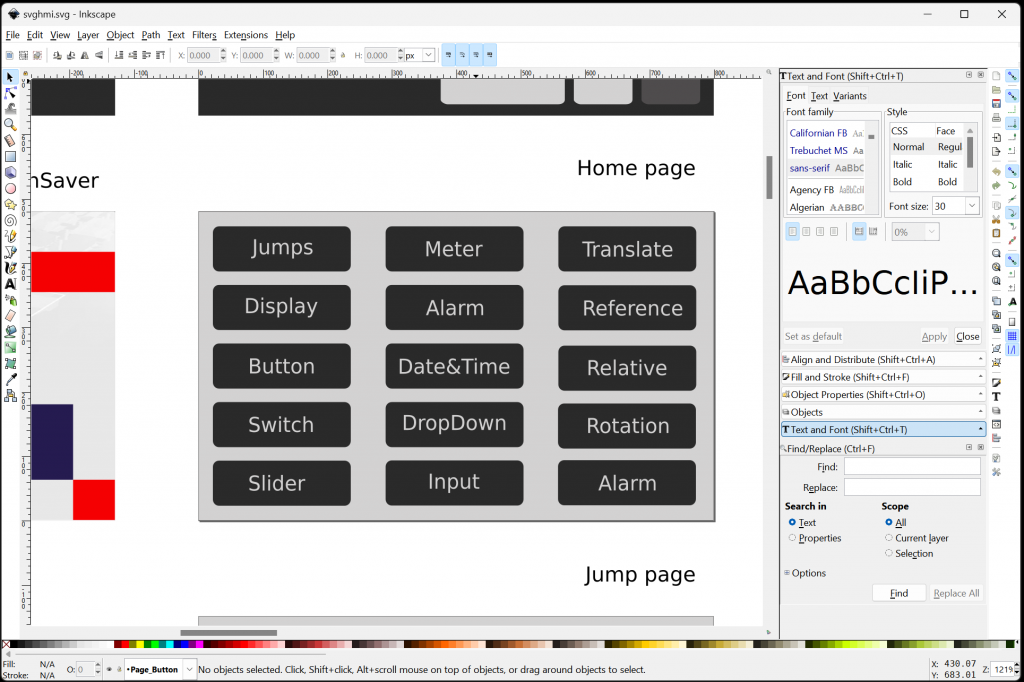The width and height of the screenshot is (1024, 682).
Task: Activate the Zoom magnifier tool
Action: 10,124
